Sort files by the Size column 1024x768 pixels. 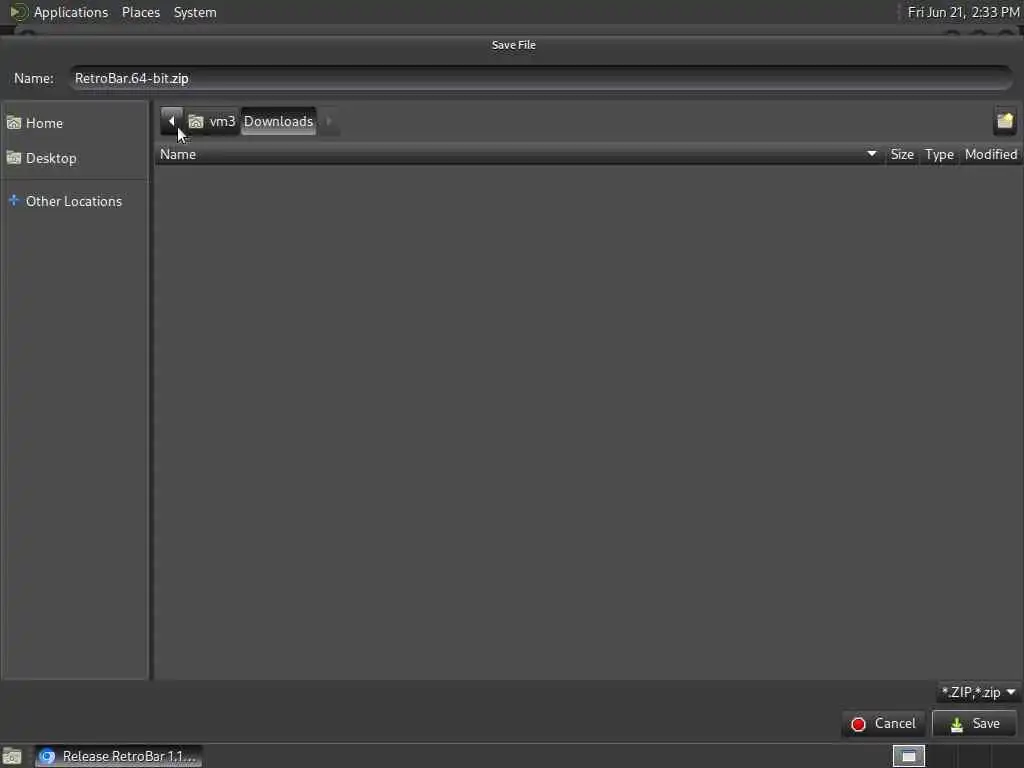(902, 155)
